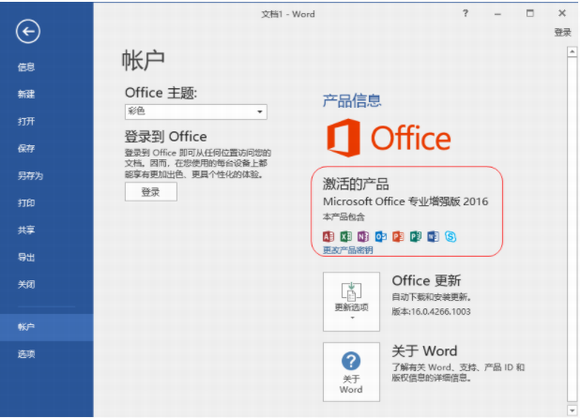Open 另存为 in the sidebar

[30, 176]
